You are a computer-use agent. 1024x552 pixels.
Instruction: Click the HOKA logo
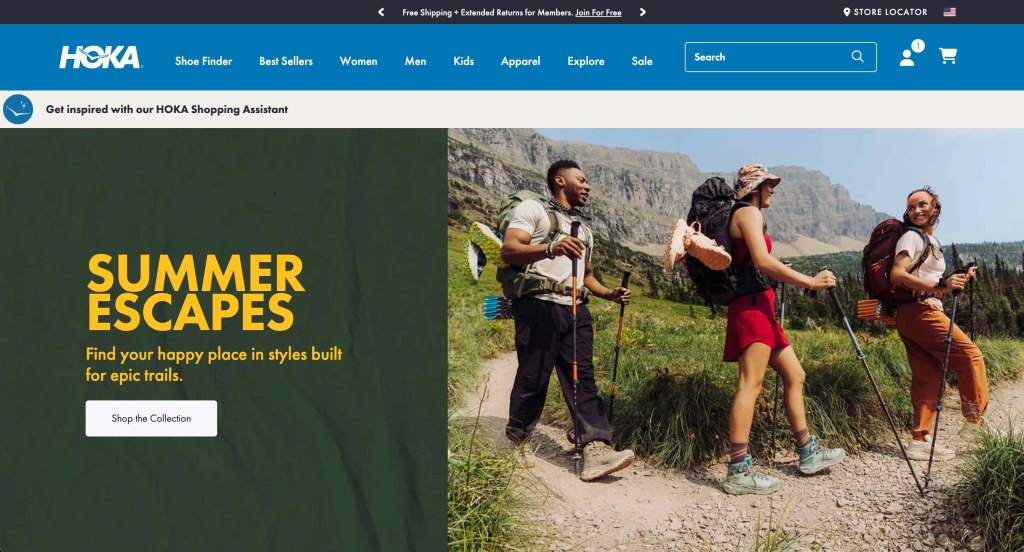point(100,57)
